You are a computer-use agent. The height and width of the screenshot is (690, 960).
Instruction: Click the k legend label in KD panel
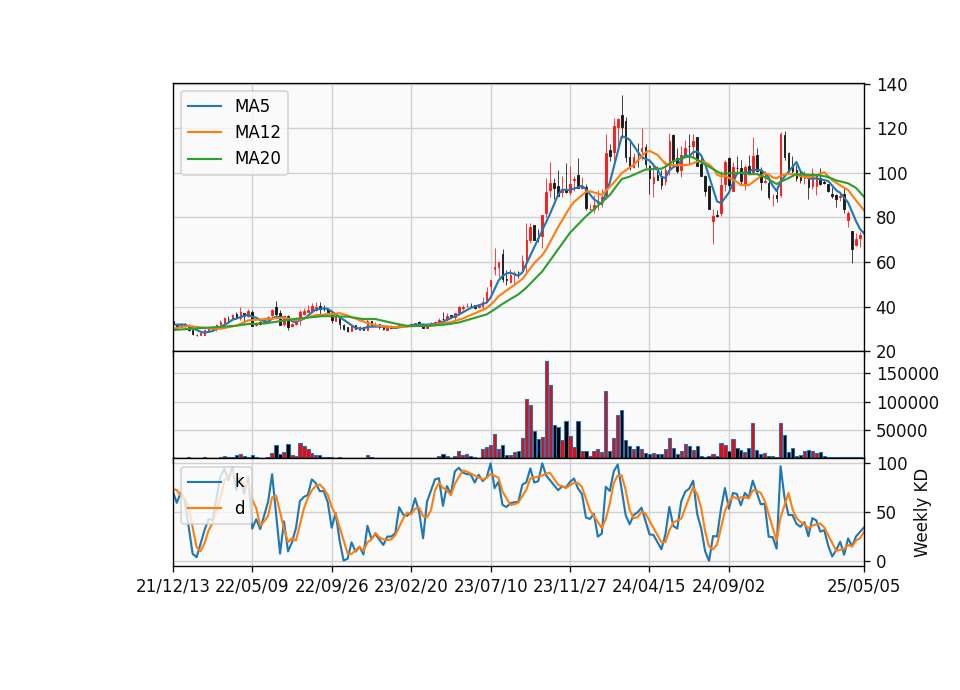point(239,481)
